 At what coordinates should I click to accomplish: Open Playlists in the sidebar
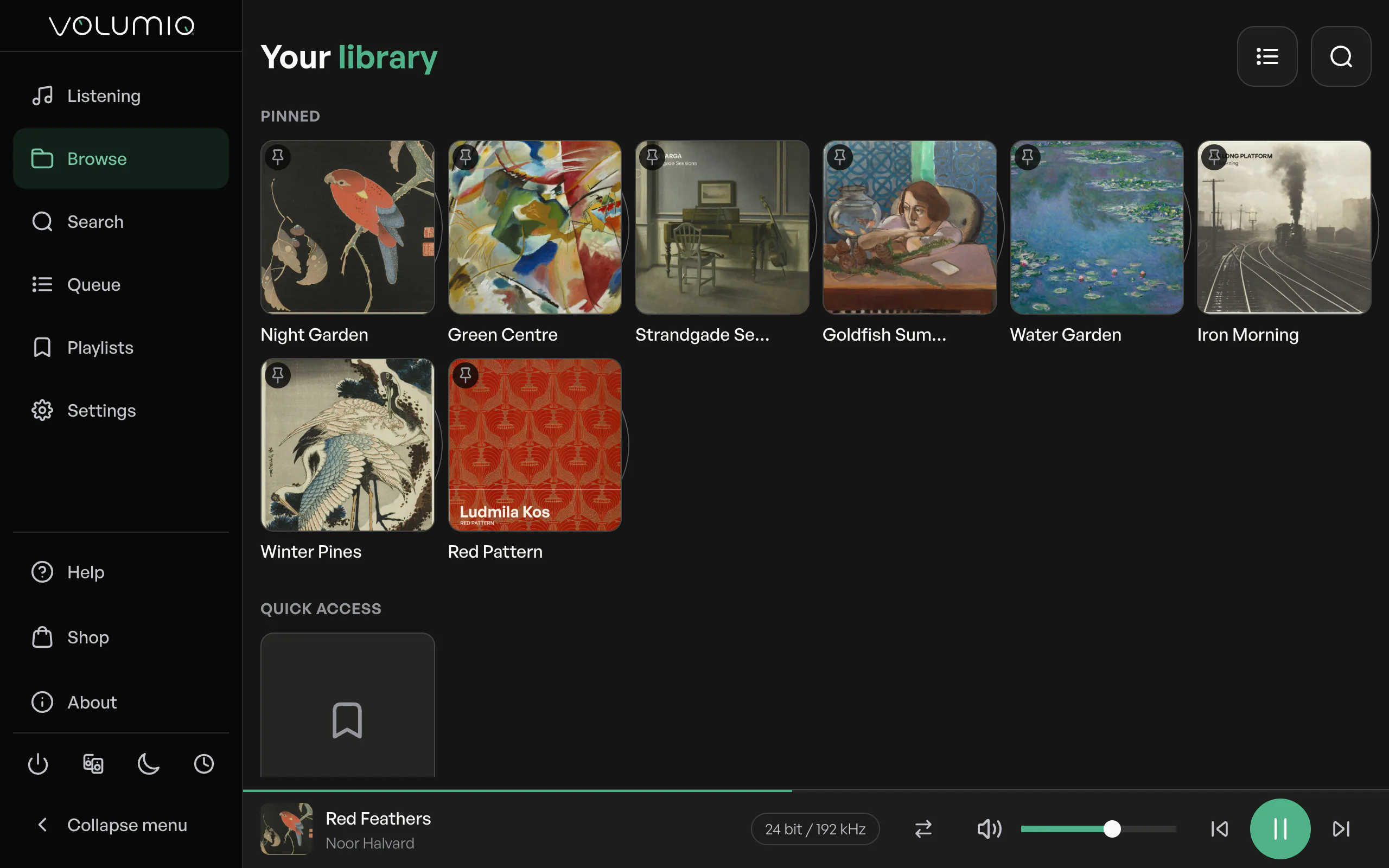click(120, 347)
